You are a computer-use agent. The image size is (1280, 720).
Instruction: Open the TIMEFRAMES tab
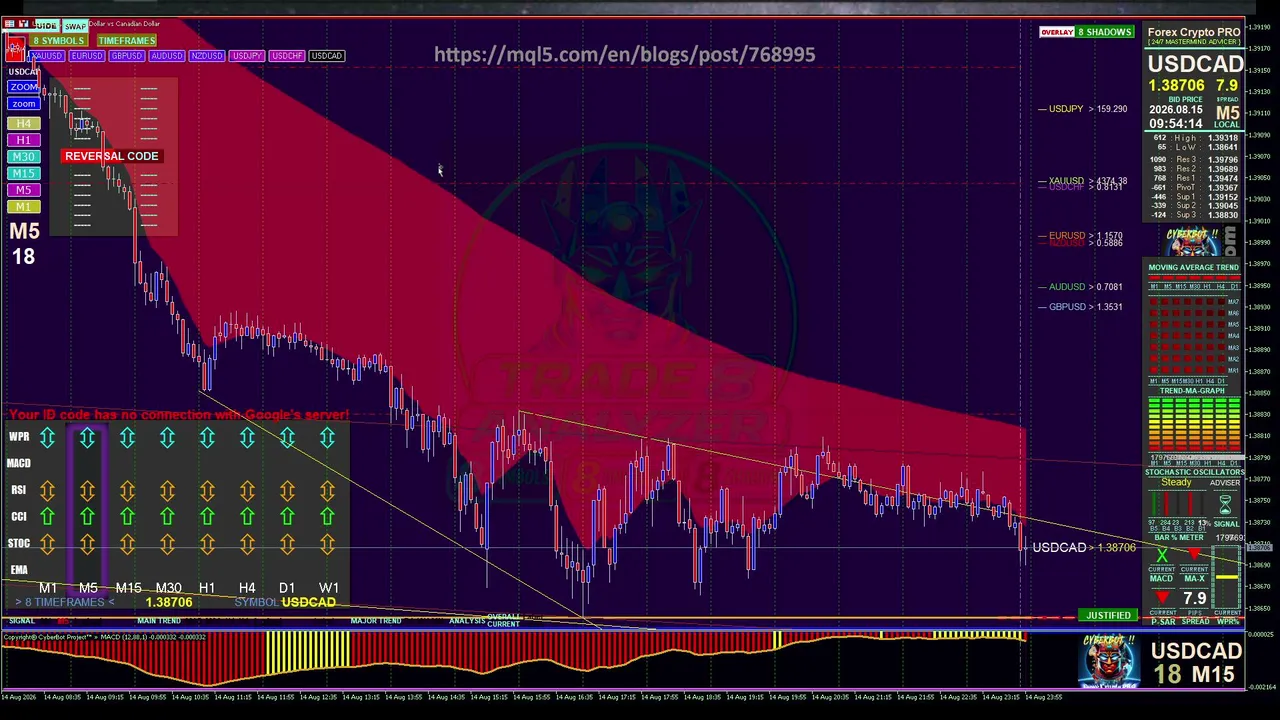(x=126, y=41)
